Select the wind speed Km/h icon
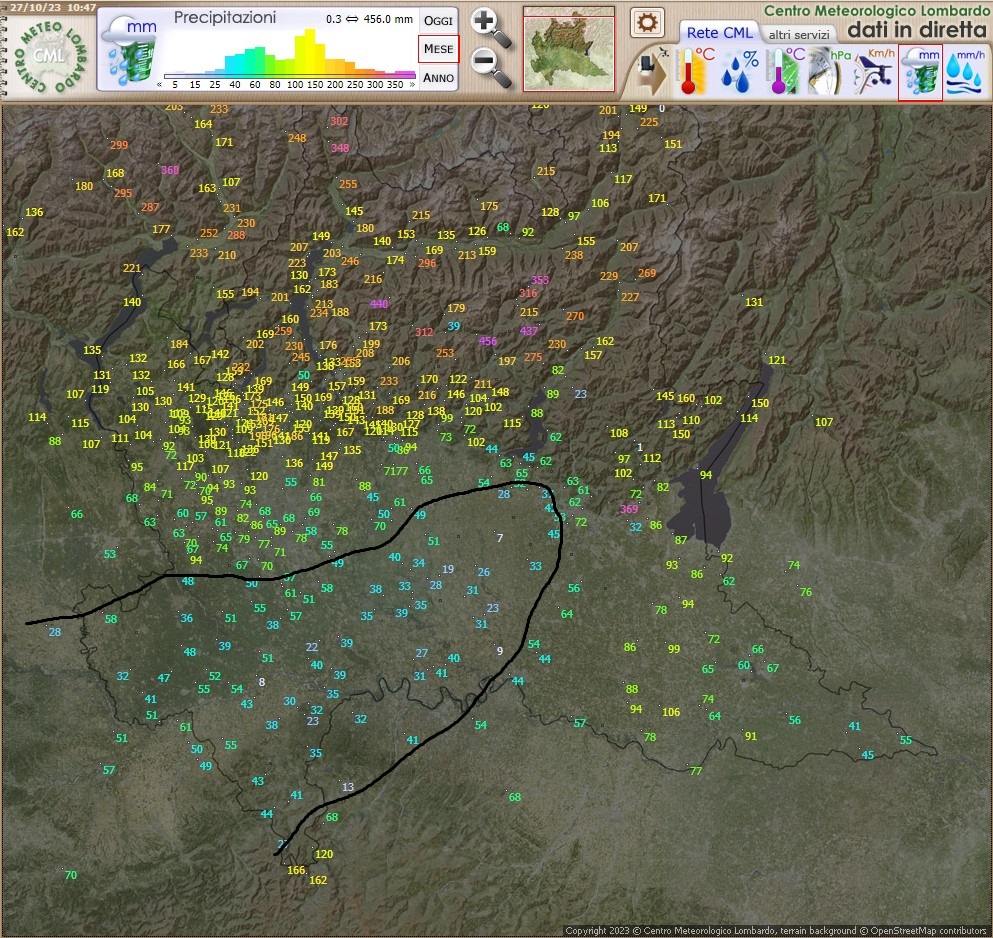The image size is (993, 938). tap(874, 72)
